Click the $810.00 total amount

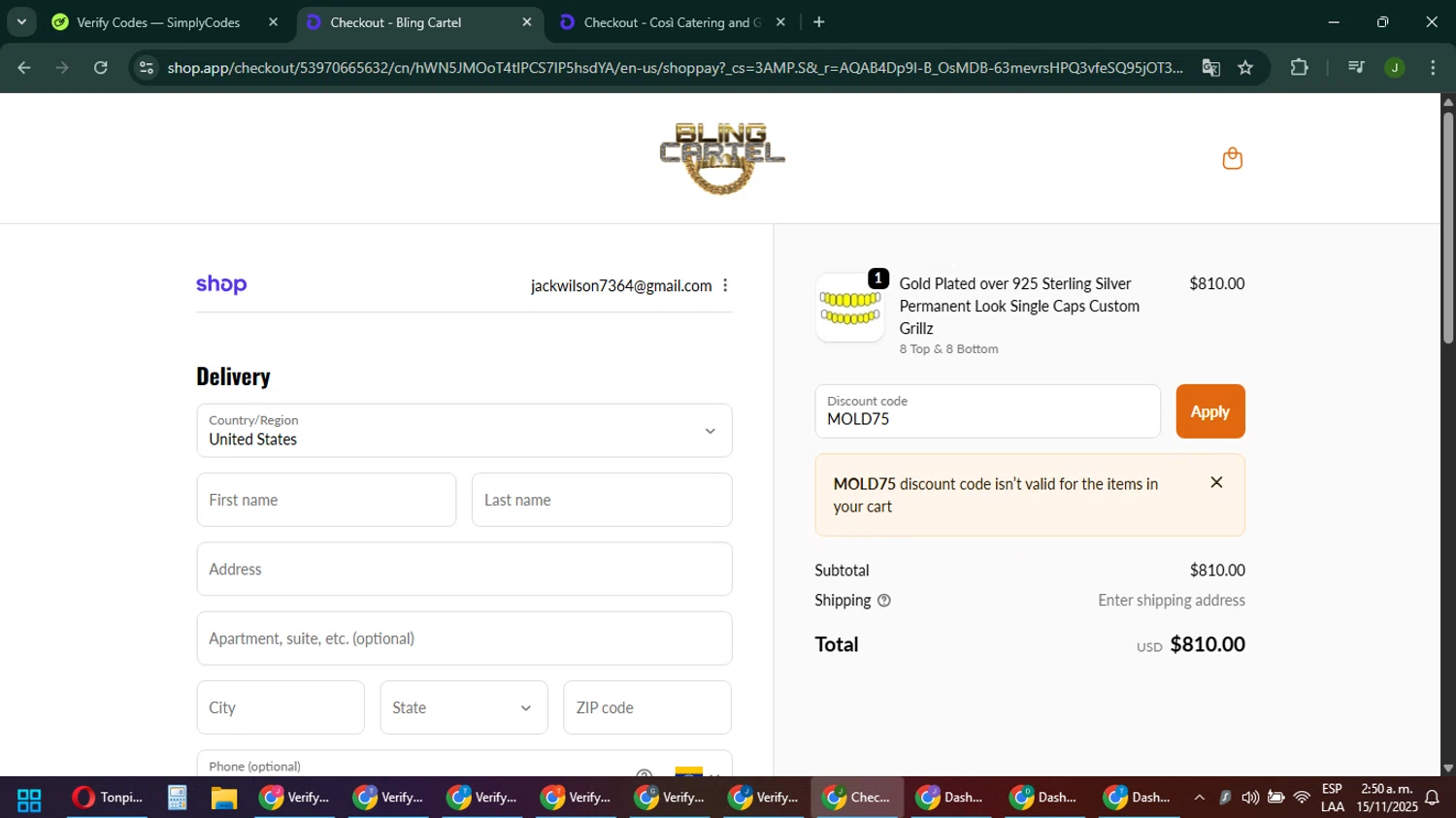coord(1208,644)
